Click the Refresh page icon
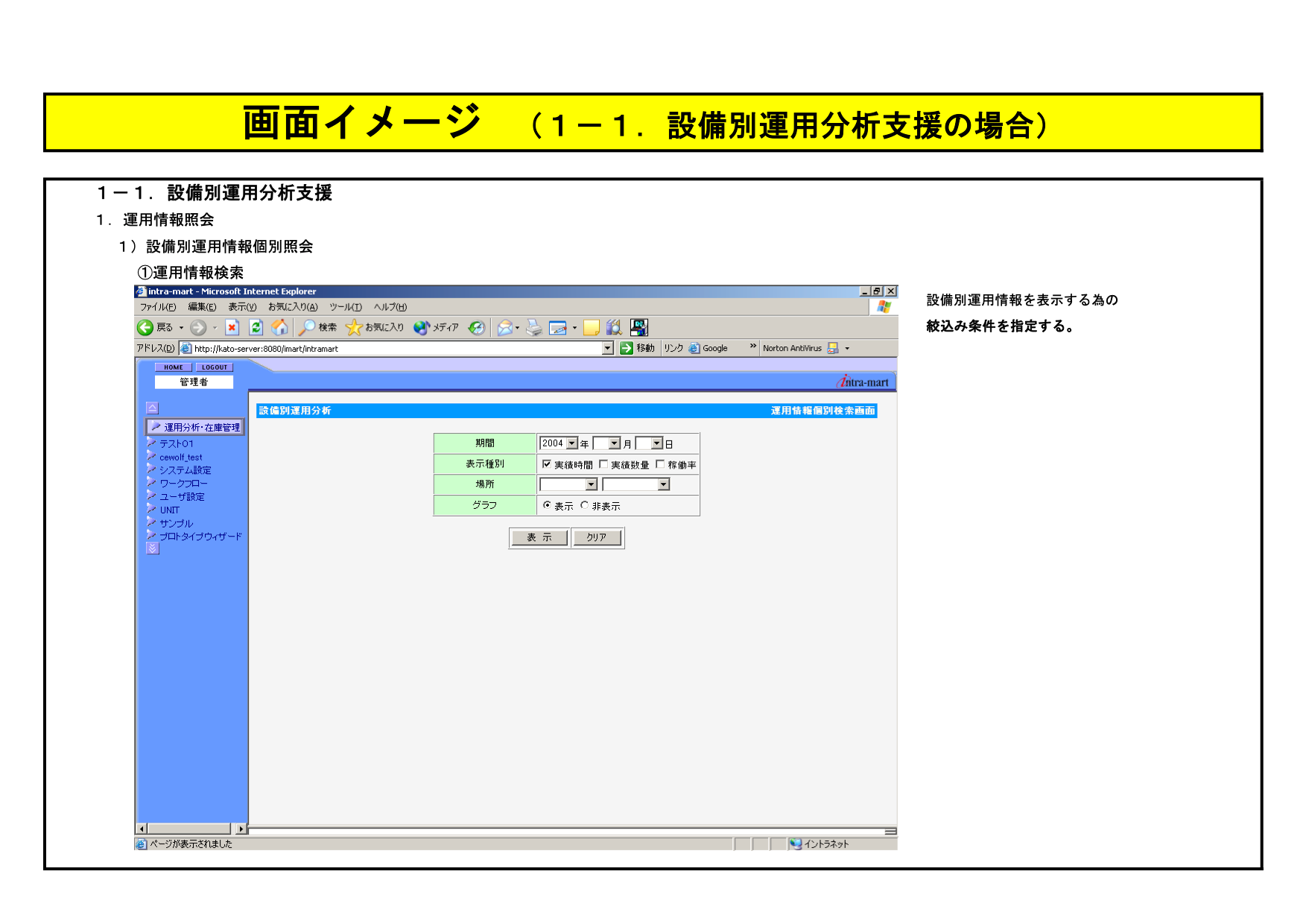Screen dimensions: 1306x924 pyautogui.click(x=256, y=328)
